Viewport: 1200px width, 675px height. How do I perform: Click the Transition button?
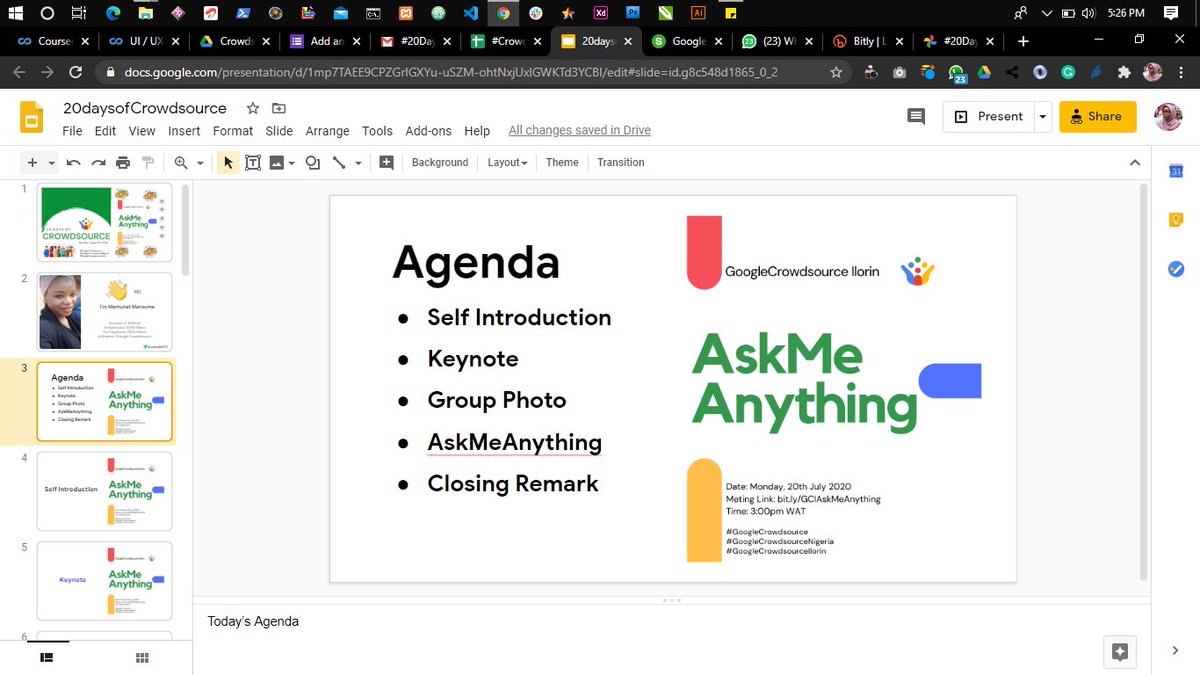click(621, 162)
